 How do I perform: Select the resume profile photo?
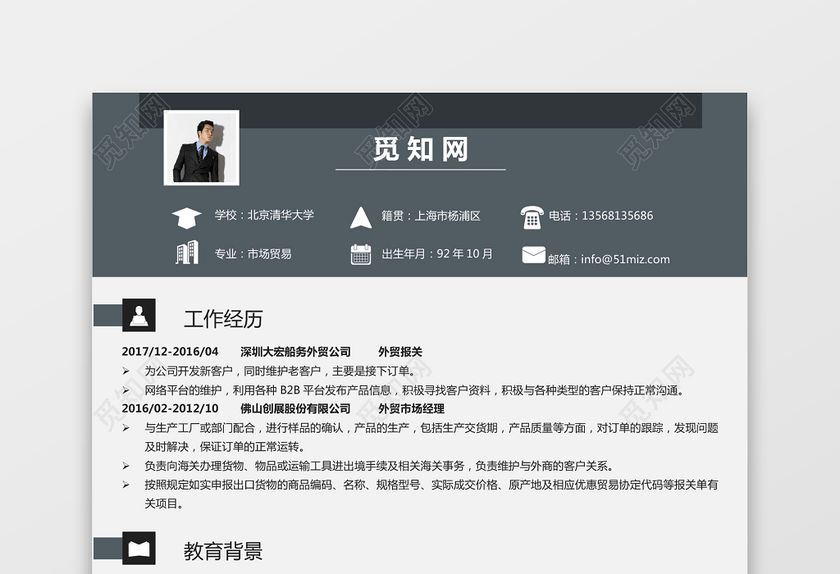[x=201, y=148]
